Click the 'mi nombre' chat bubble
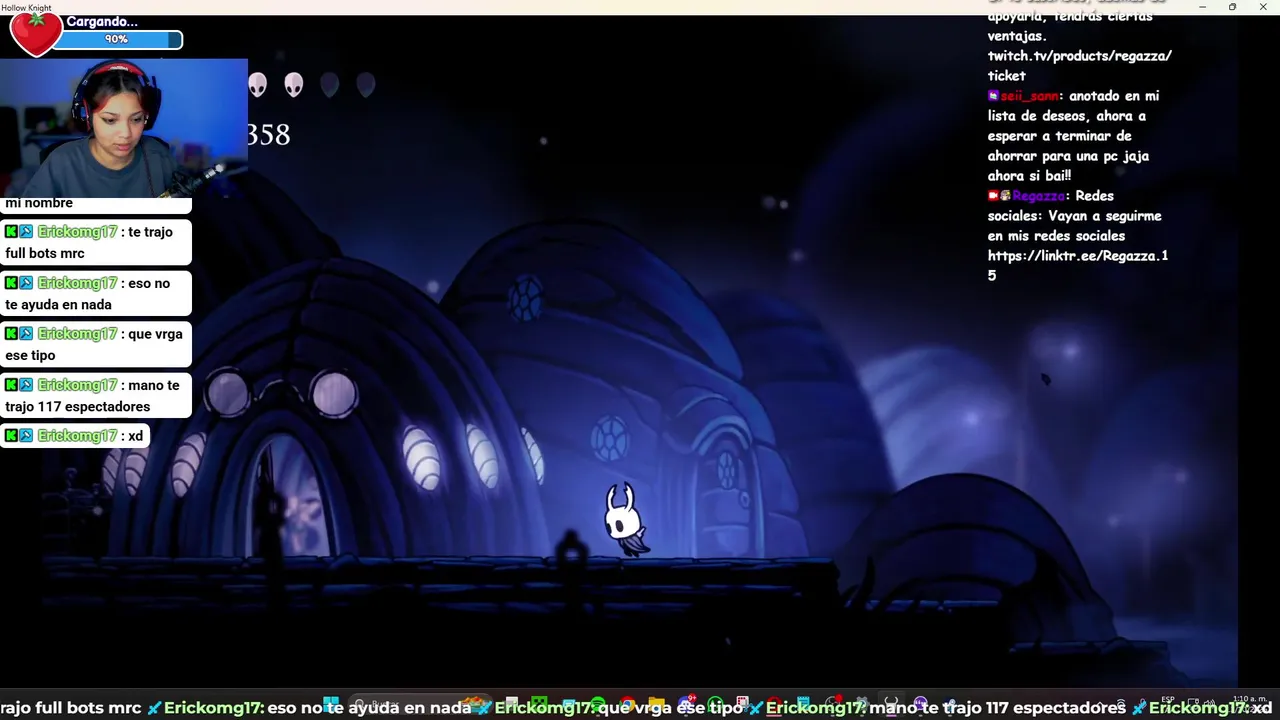Image resolution: width=1280 pixels, height=720 pixels. [x=96, y=204]
